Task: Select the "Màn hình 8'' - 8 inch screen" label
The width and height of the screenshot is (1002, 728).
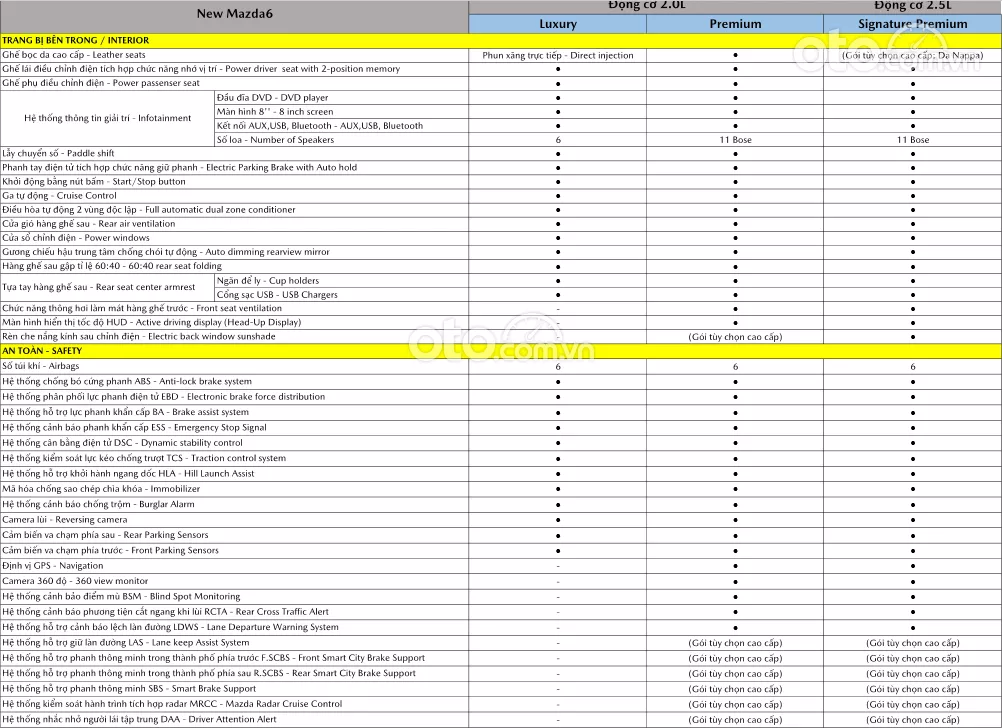Action: coord(275,112)
